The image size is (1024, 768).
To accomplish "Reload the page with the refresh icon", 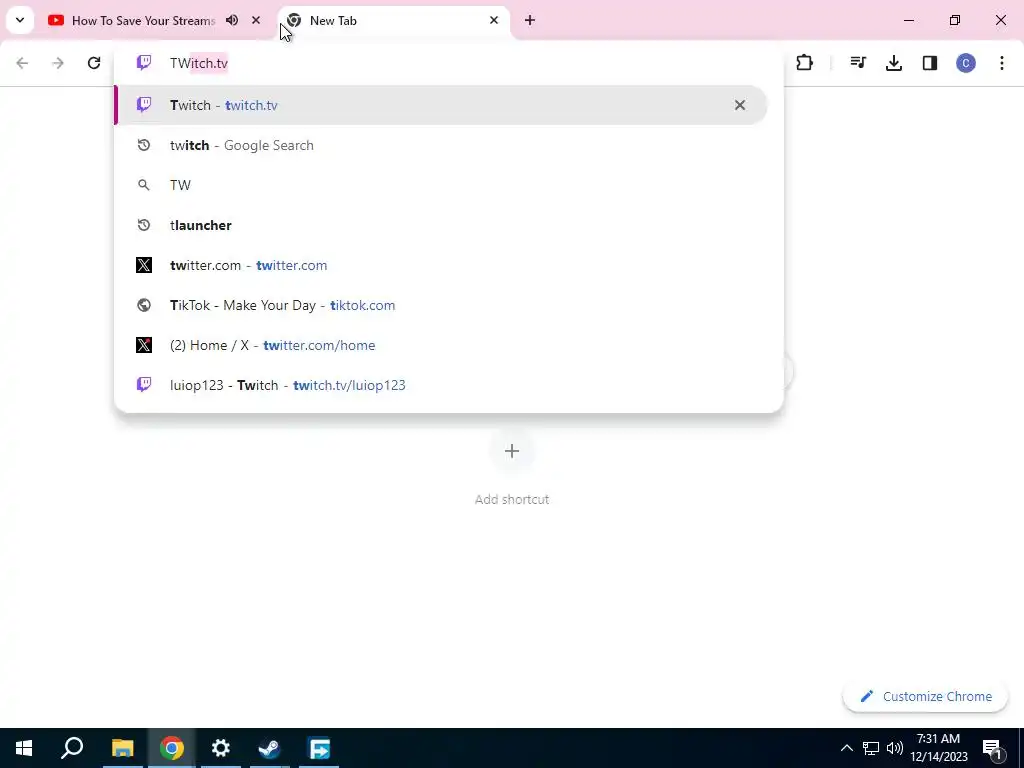I will click(94, 63).
